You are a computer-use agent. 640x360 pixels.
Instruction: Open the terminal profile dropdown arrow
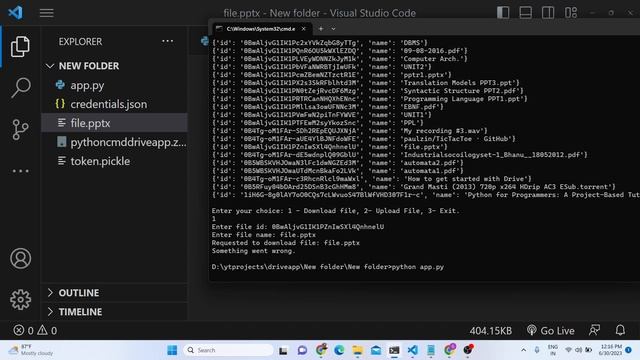(x=333, y=29)
